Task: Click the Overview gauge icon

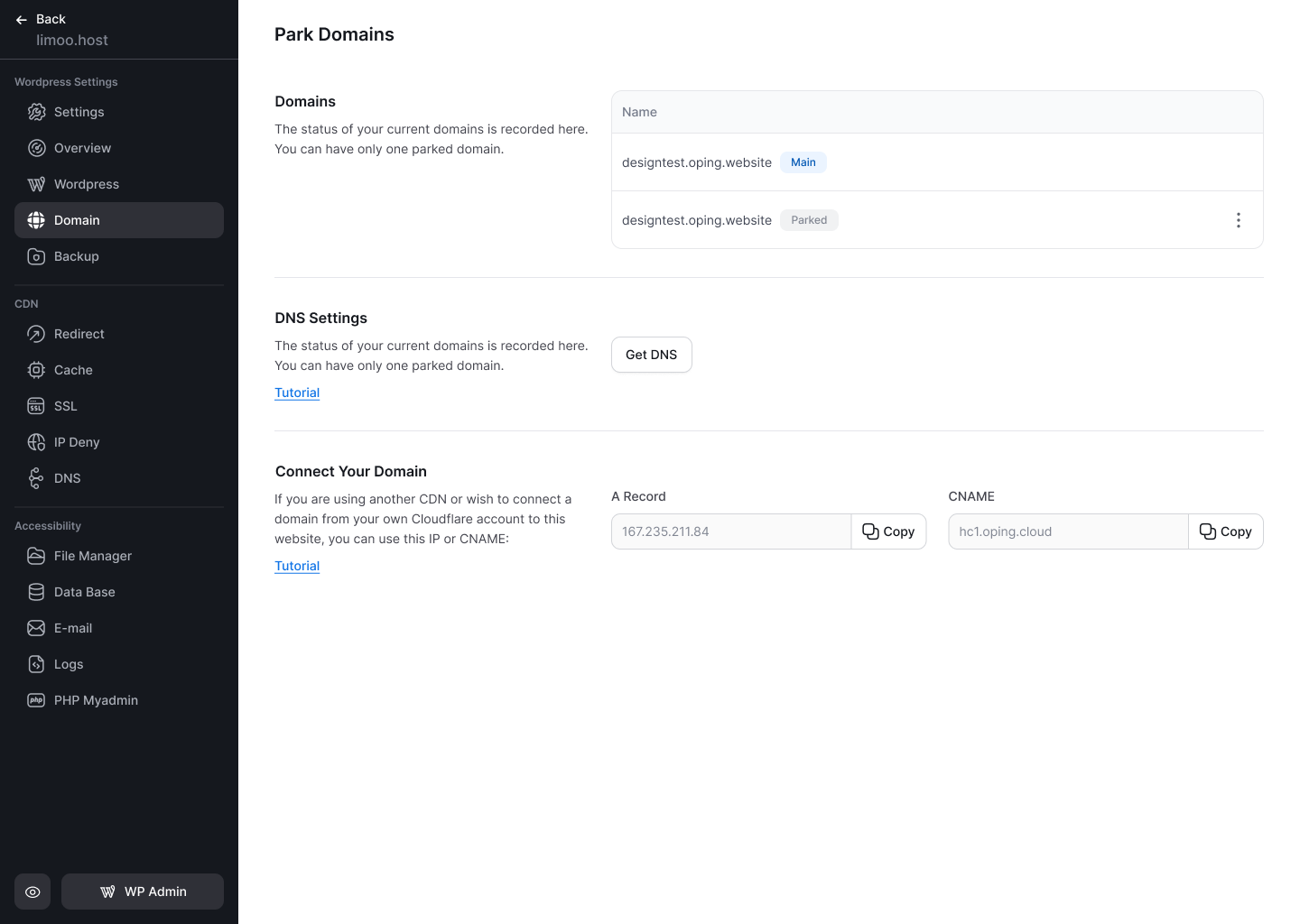Action: tap(36, 148)
